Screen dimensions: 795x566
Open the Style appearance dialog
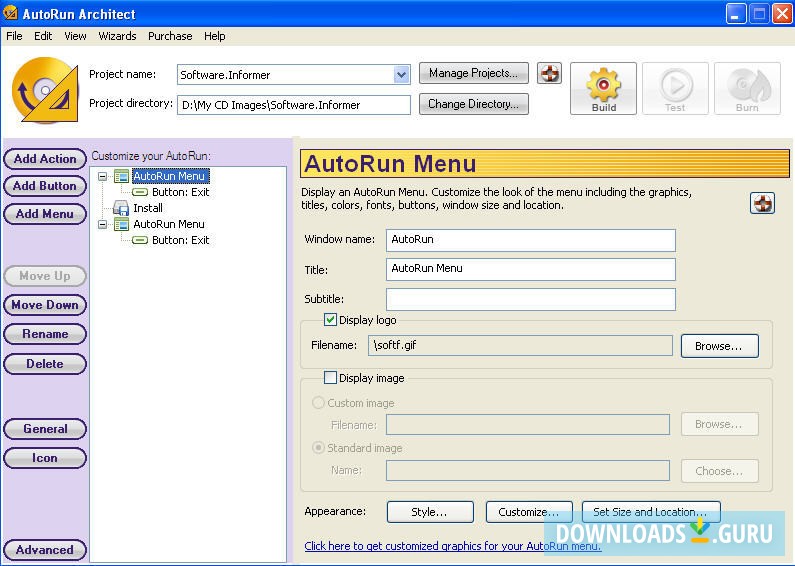pyautogui.click(x=430, y=512)
